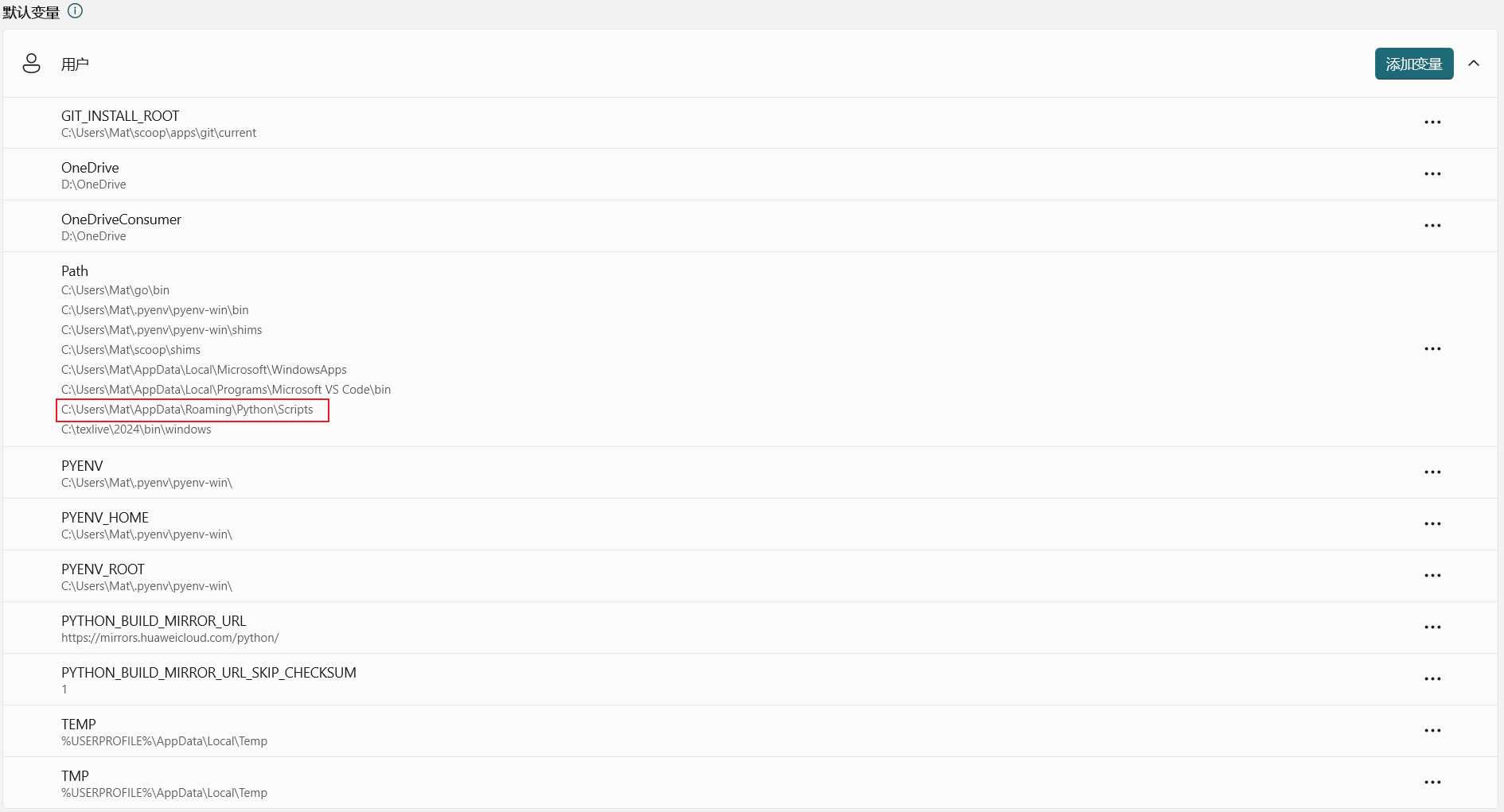Image resolution: width=1504 pixels, height=812 pixels.
Task: Open more options for GIT_INSTALL_ROOT
Action: [x=1432, y=122]
